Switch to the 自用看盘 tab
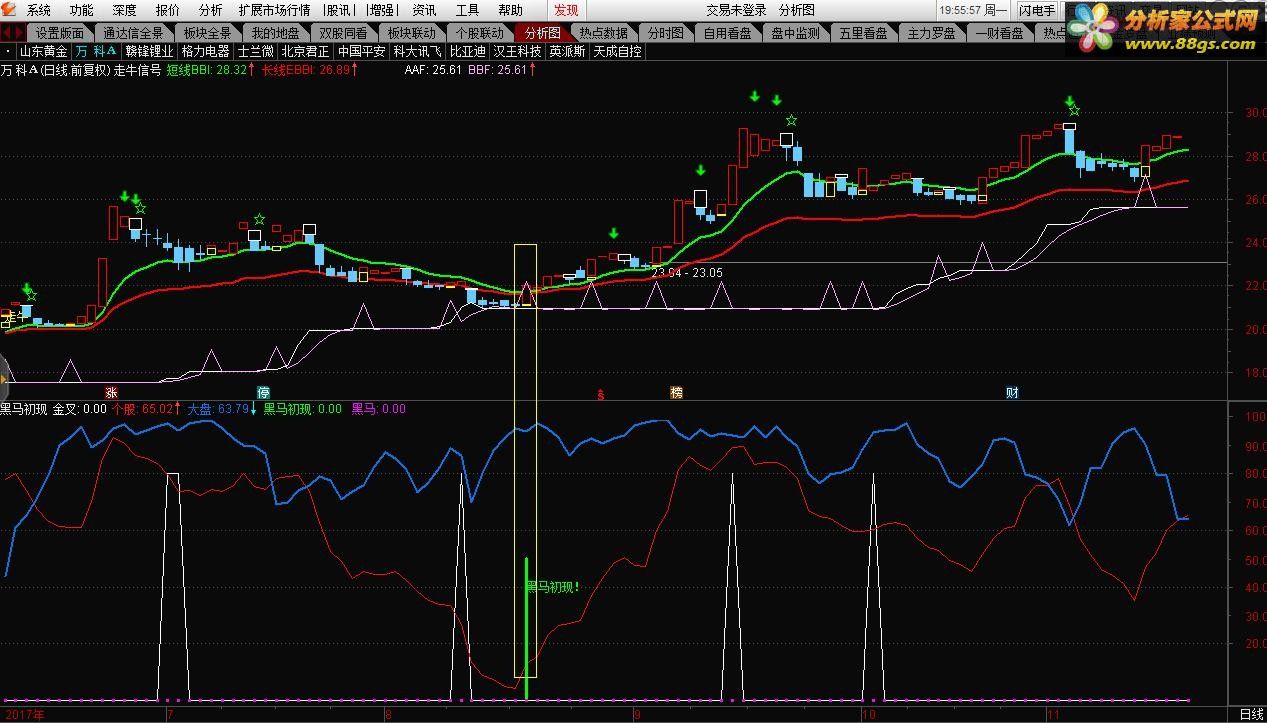The width and height of the screenshot is (1267, 723). [x=727, y=33]
